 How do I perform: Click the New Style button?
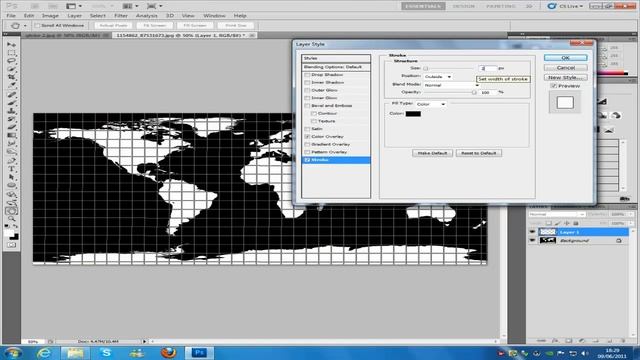(566, 77)
